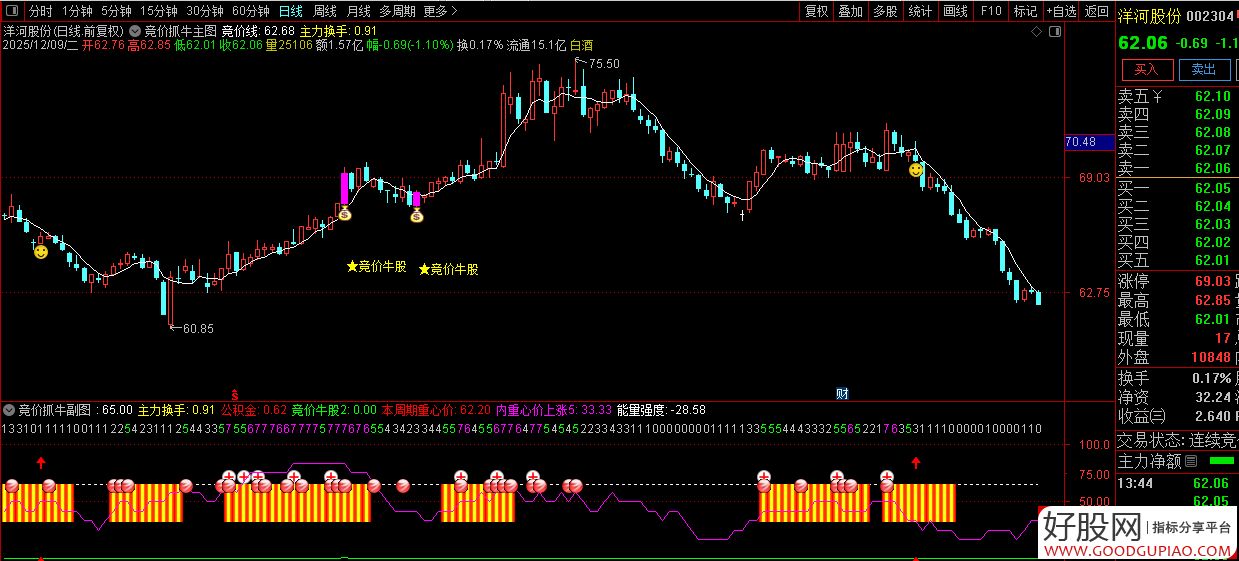The height and width of the screenshot is (561, 1239).
Task: Click the red $ marker on the timeline
Action: pyautogui.click(x=236, y=394)
